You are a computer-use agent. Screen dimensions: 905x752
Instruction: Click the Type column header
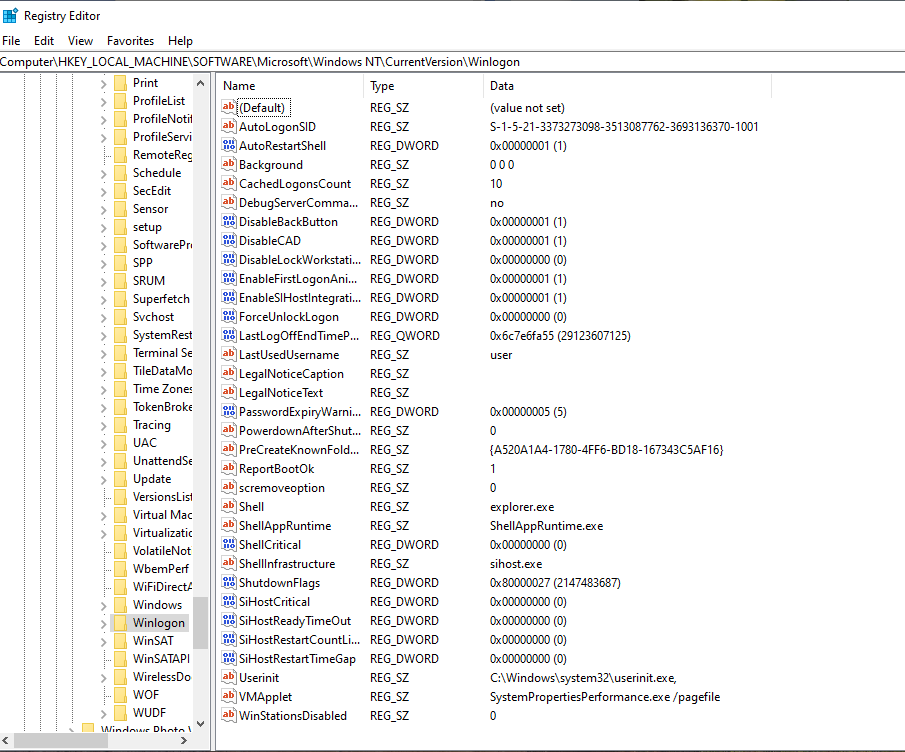pos(424,86)
